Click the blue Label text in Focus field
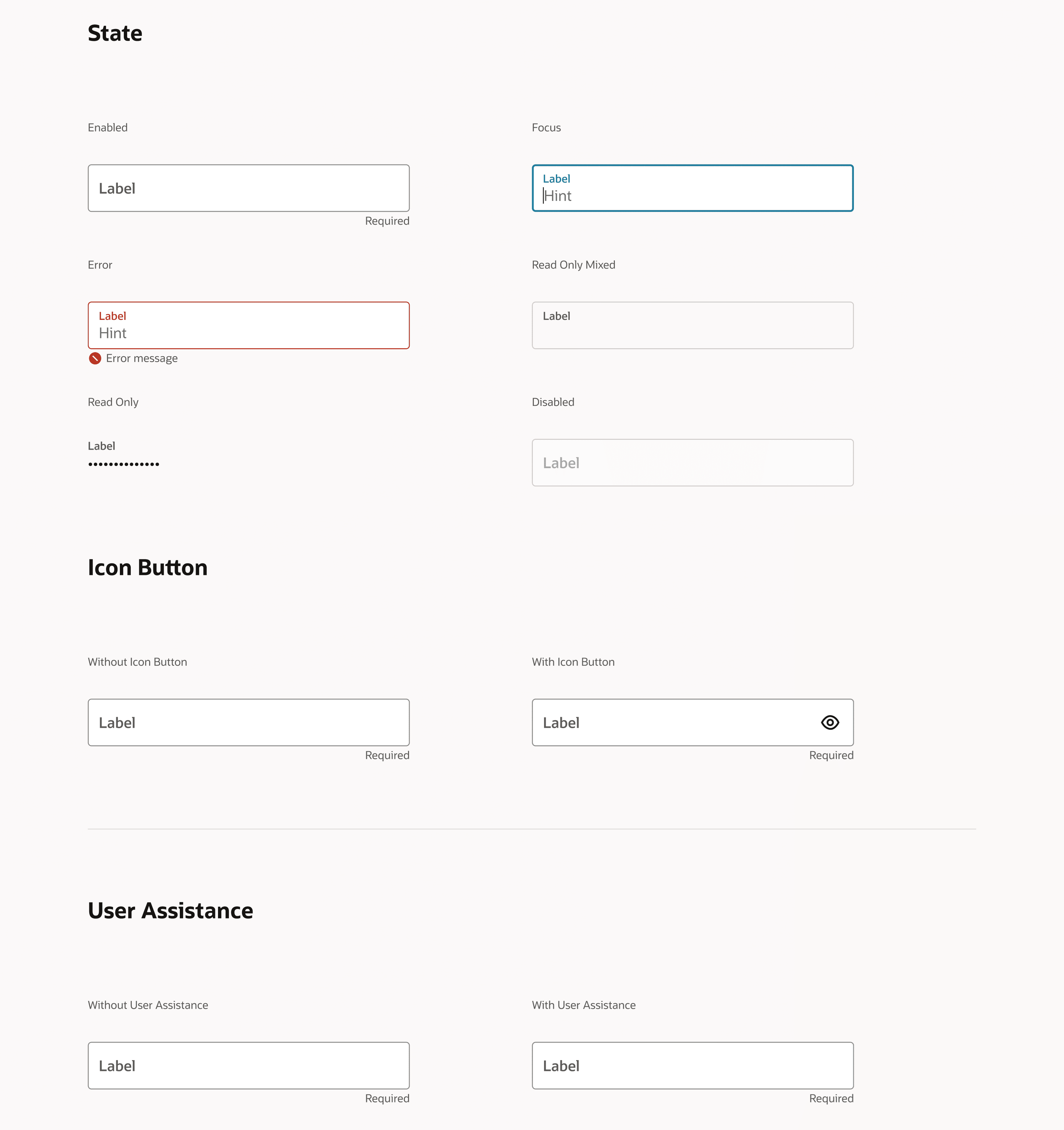The width and height of the screenshot is (1064, 1130). (x=556, y=179)
